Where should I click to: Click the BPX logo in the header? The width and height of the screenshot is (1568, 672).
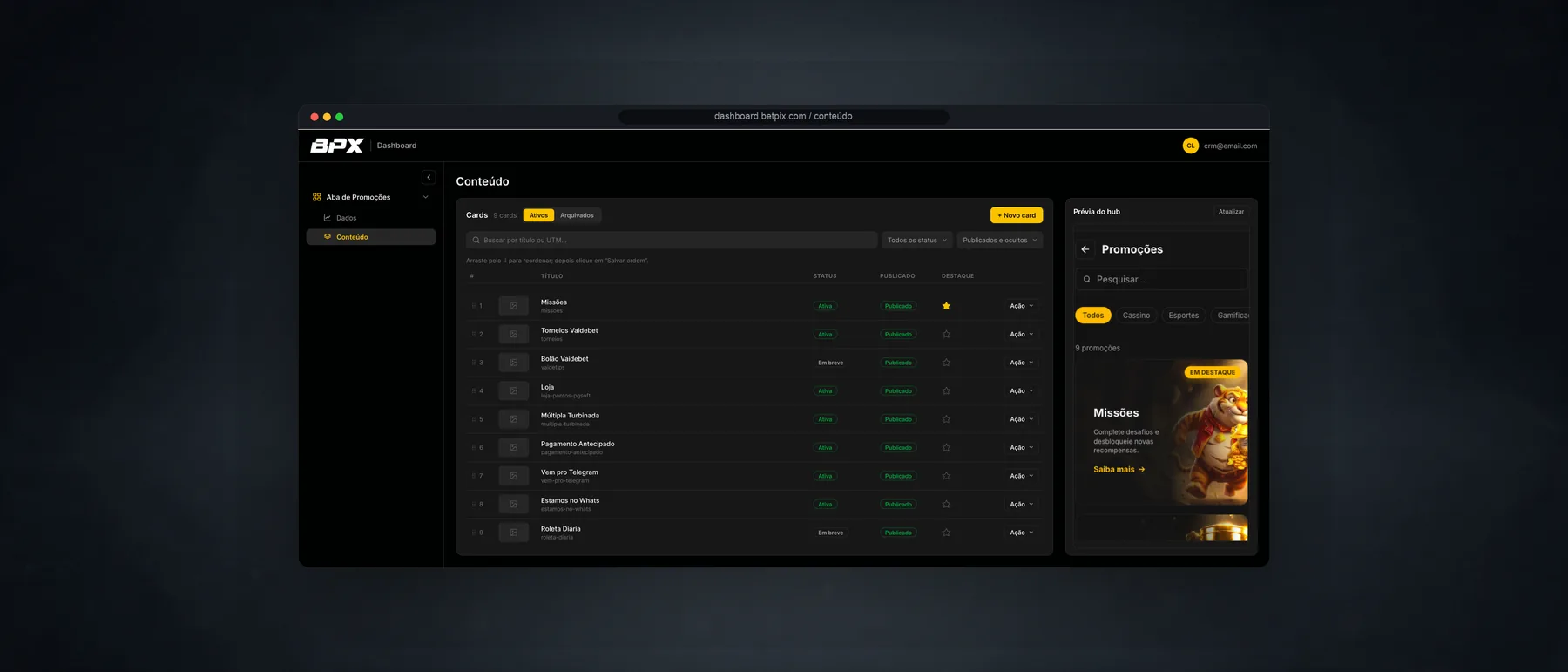click(336, 146)
